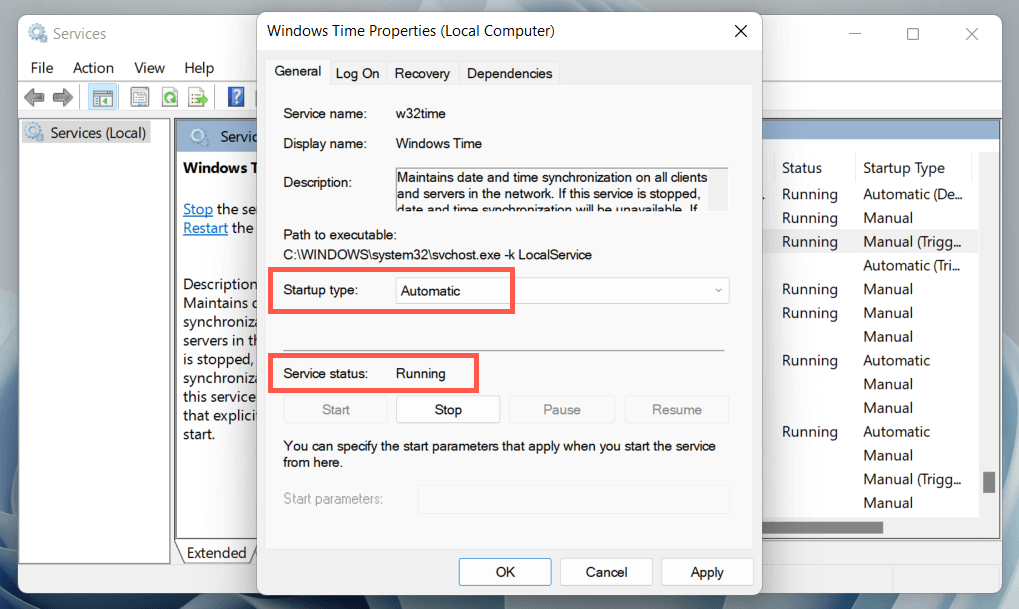The image size is (1019, 609).
Task: Close the Windows Time Properties dialog
Action: [741, 31]
